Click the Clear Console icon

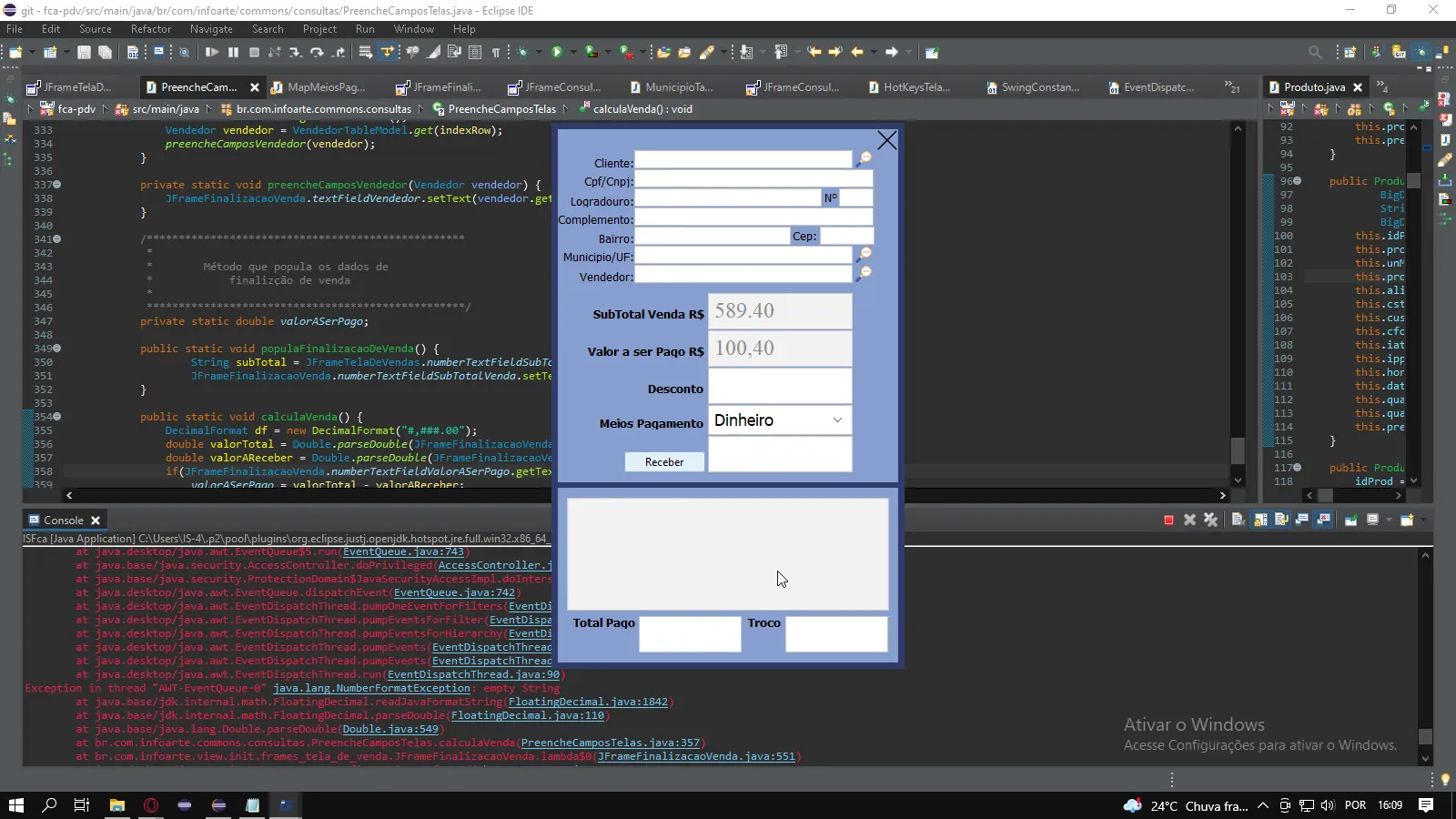[x=1238, y=520]
